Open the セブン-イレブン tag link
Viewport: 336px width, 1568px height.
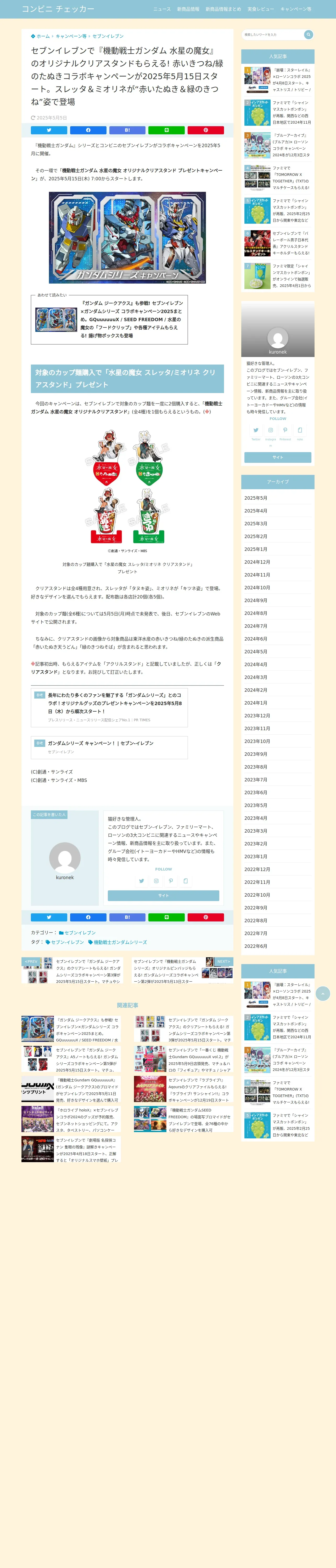[x=64, y=942]
